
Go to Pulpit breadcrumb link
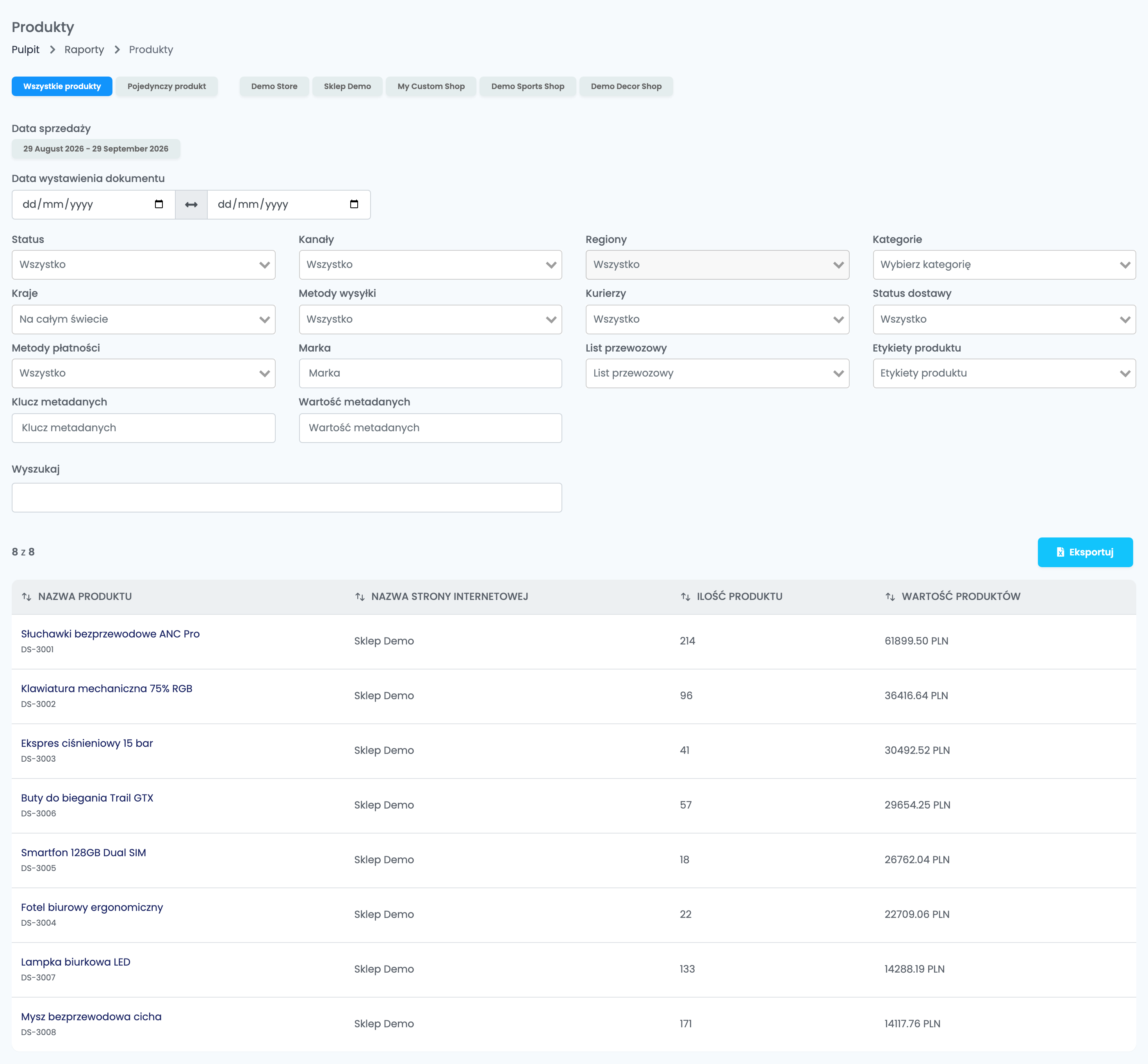pyautogui.click(x=25, y=50)
